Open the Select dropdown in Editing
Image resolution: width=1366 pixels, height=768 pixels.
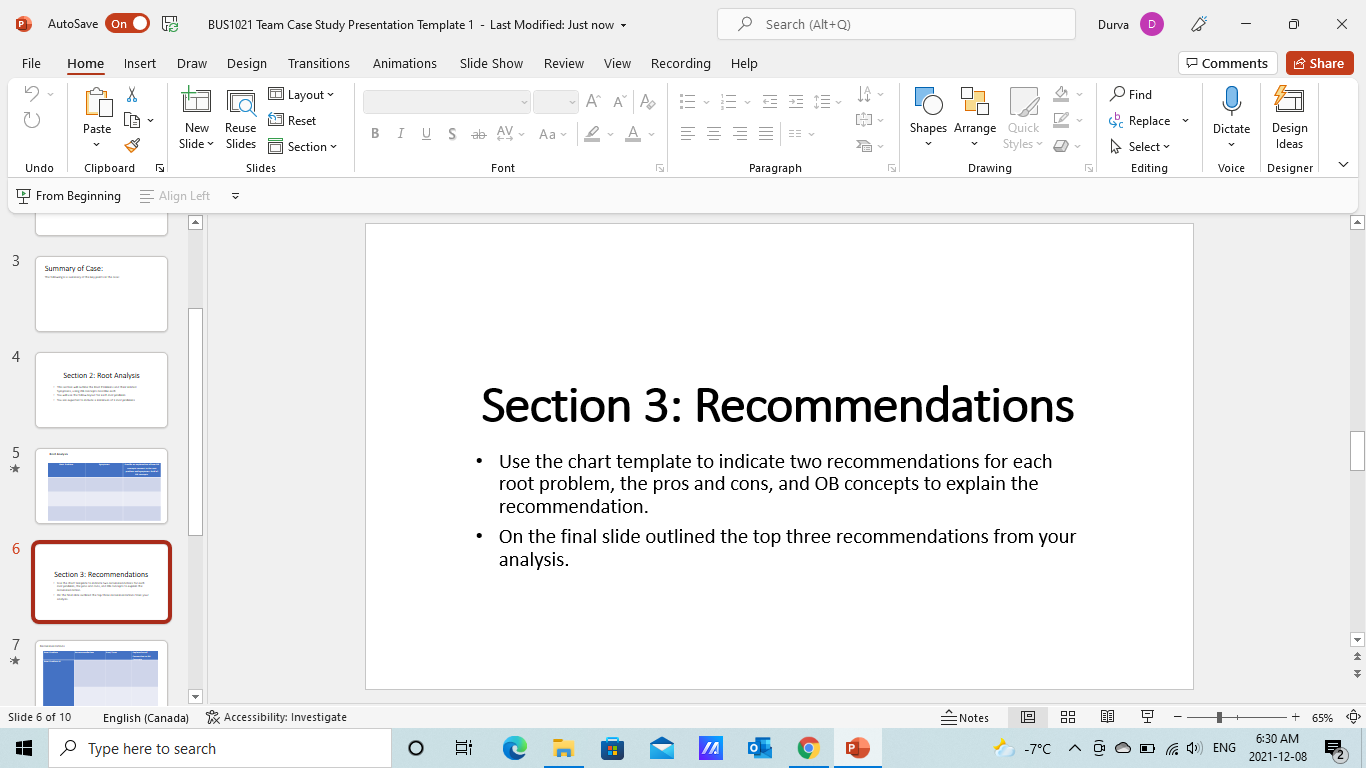(1141, 147)
